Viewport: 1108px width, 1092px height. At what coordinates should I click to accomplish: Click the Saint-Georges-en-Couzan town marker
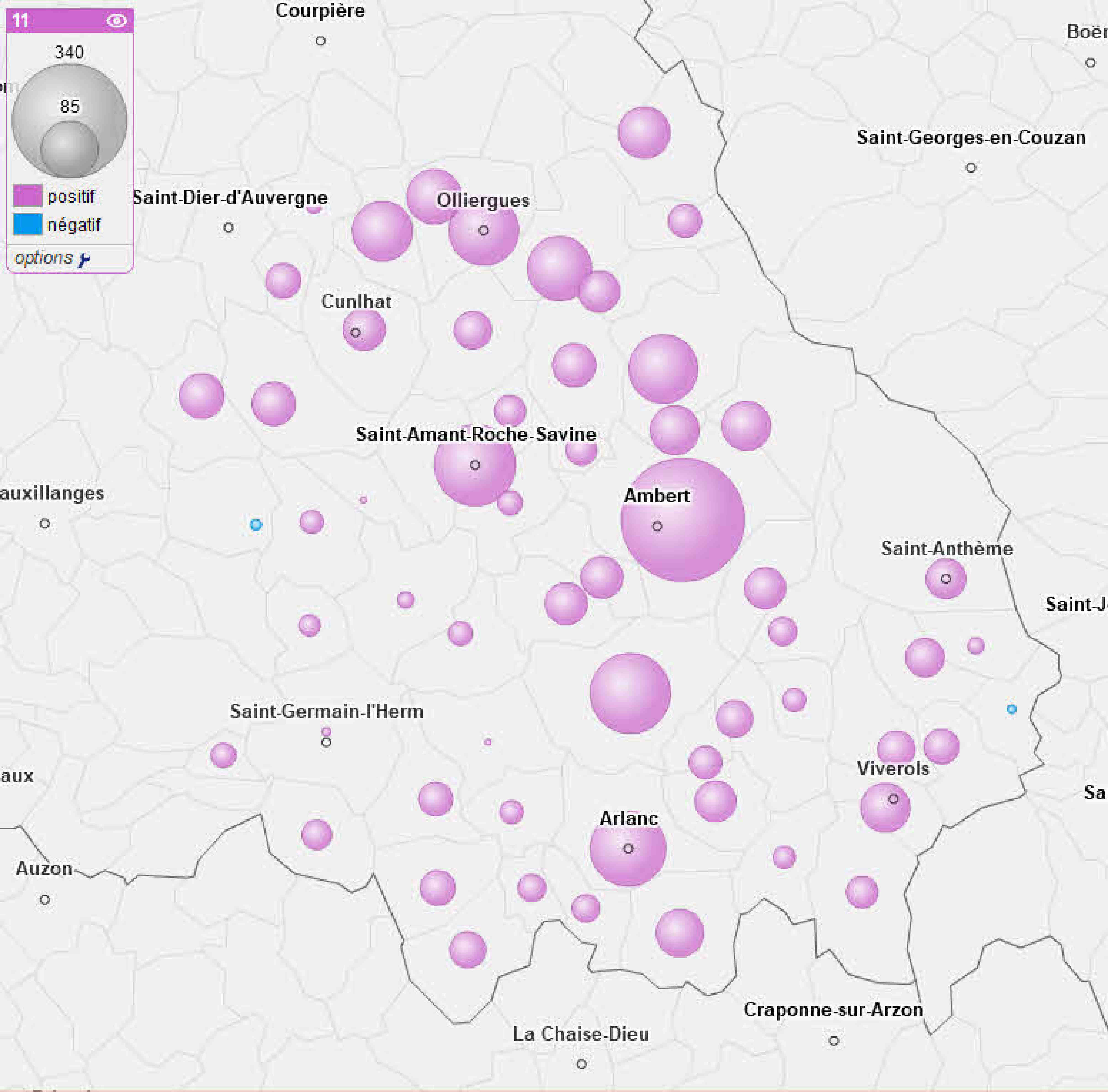970,168
